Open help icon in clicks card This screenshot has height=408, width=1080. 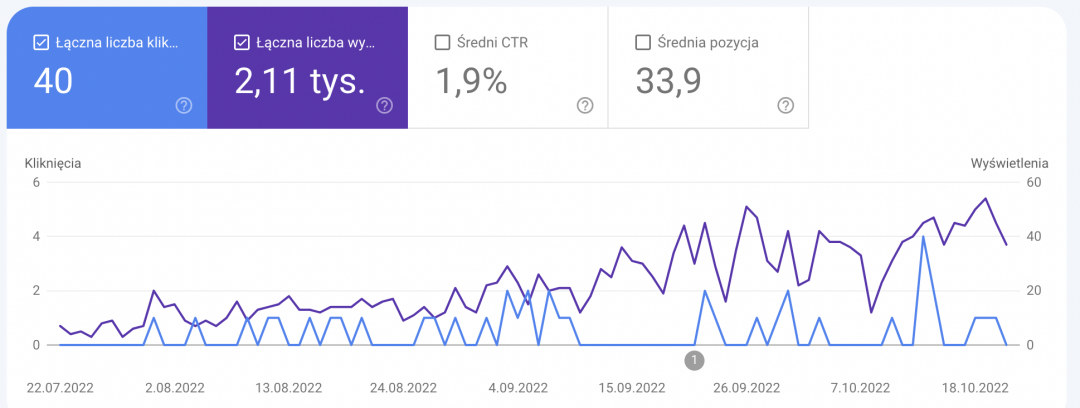(184, 106)
